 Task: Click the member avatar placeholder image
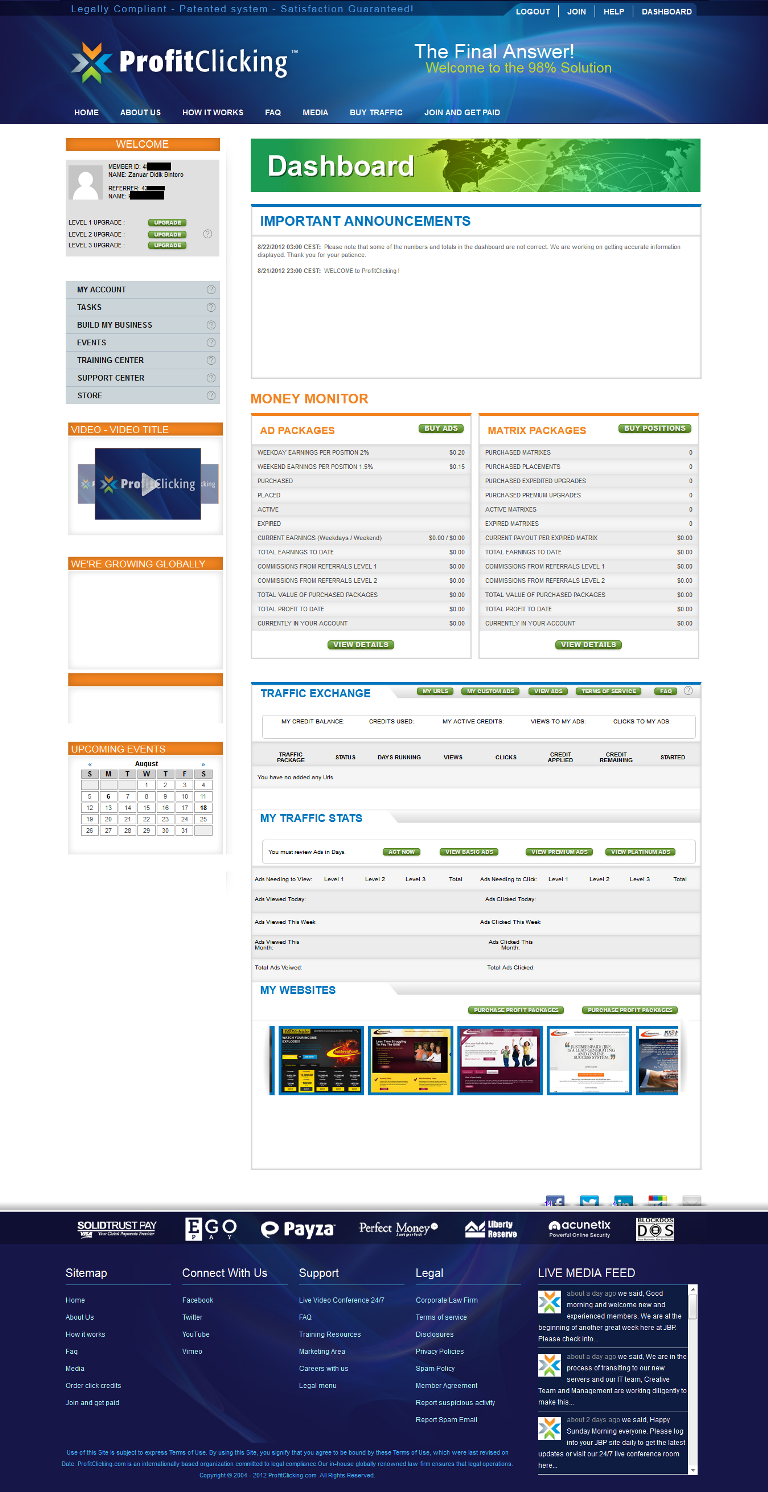point(86,182)
